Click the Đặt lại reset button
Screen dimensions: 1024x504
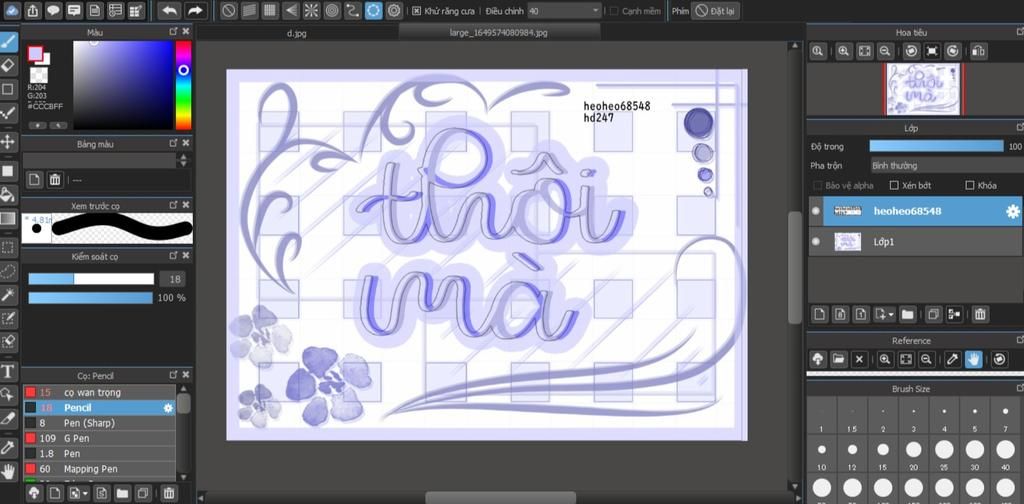tap(716, 11)
